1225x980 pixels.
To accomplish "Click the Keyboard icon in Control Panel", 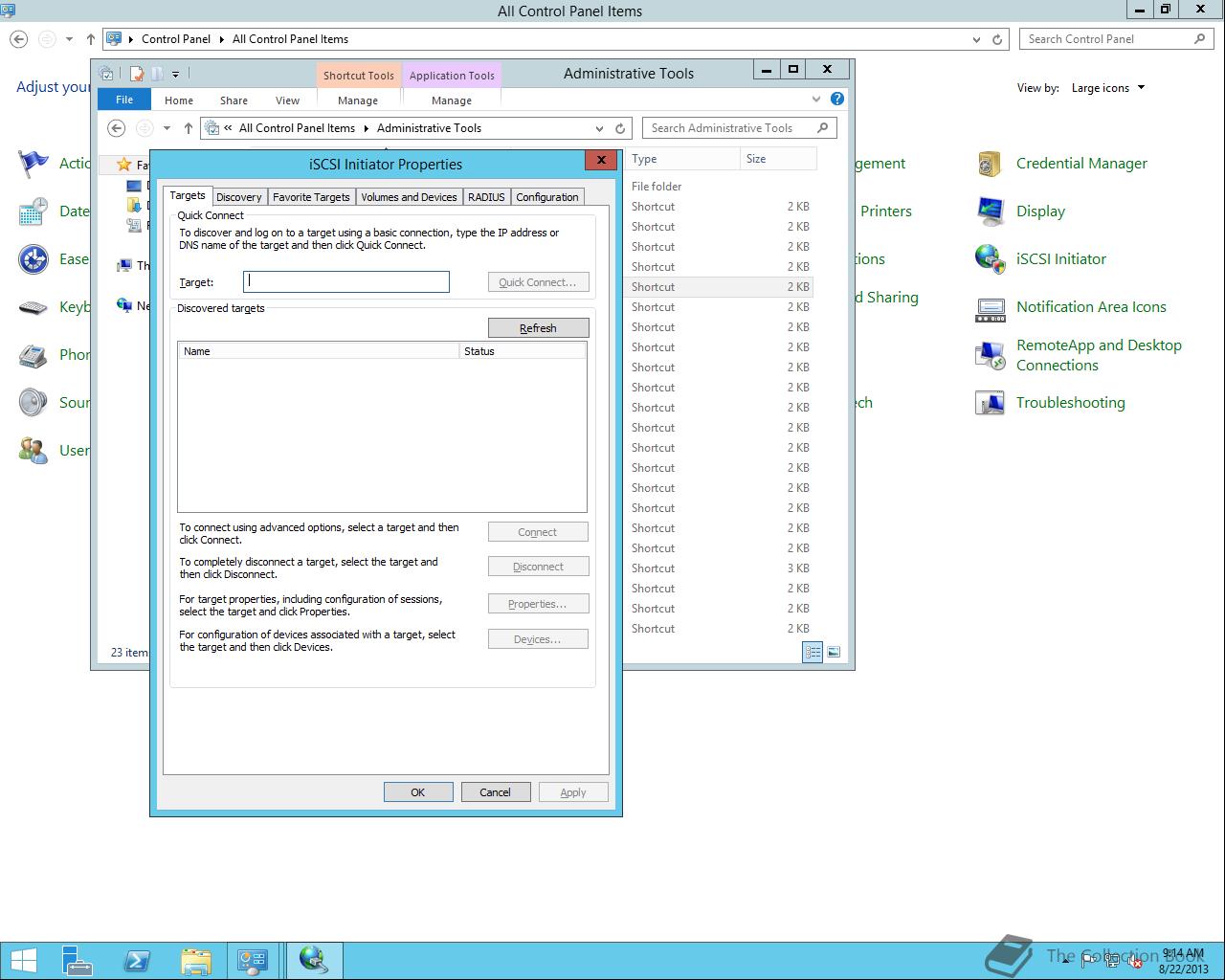I will point(33,307).
